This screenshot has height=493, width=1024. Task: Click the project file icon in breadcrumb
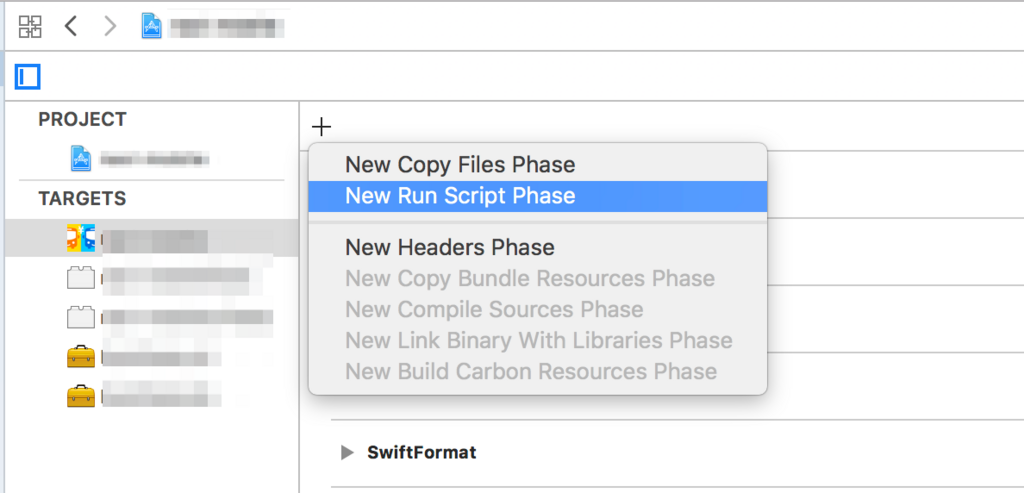point(151,26)
